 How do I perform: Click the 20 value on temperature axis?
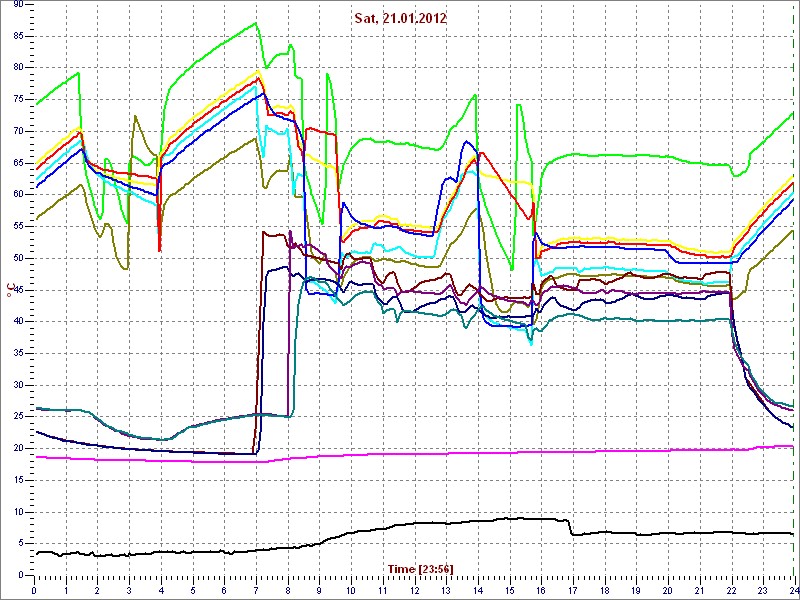(18, 447)
